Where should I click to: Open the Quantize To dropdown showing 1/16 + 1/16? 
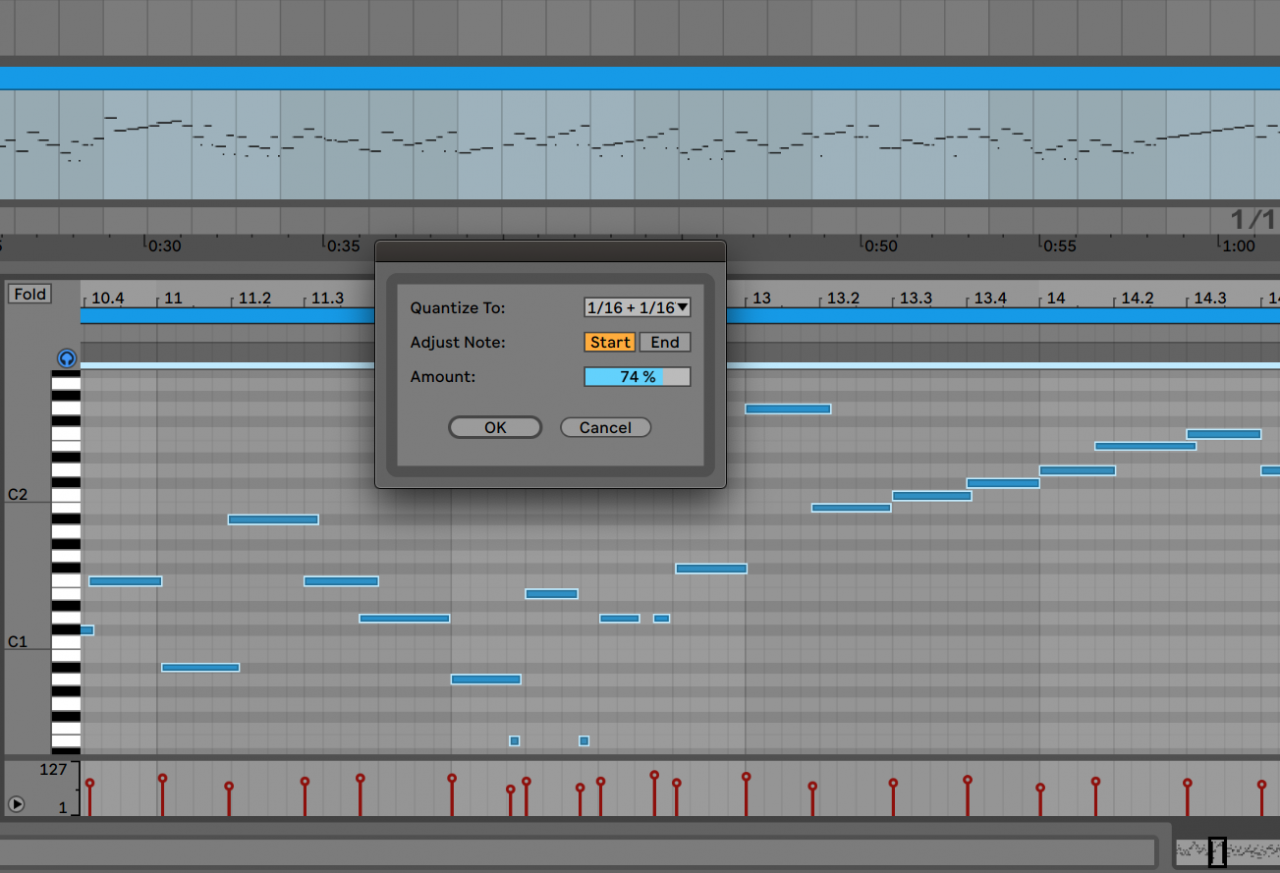click(x=637, y=307)
